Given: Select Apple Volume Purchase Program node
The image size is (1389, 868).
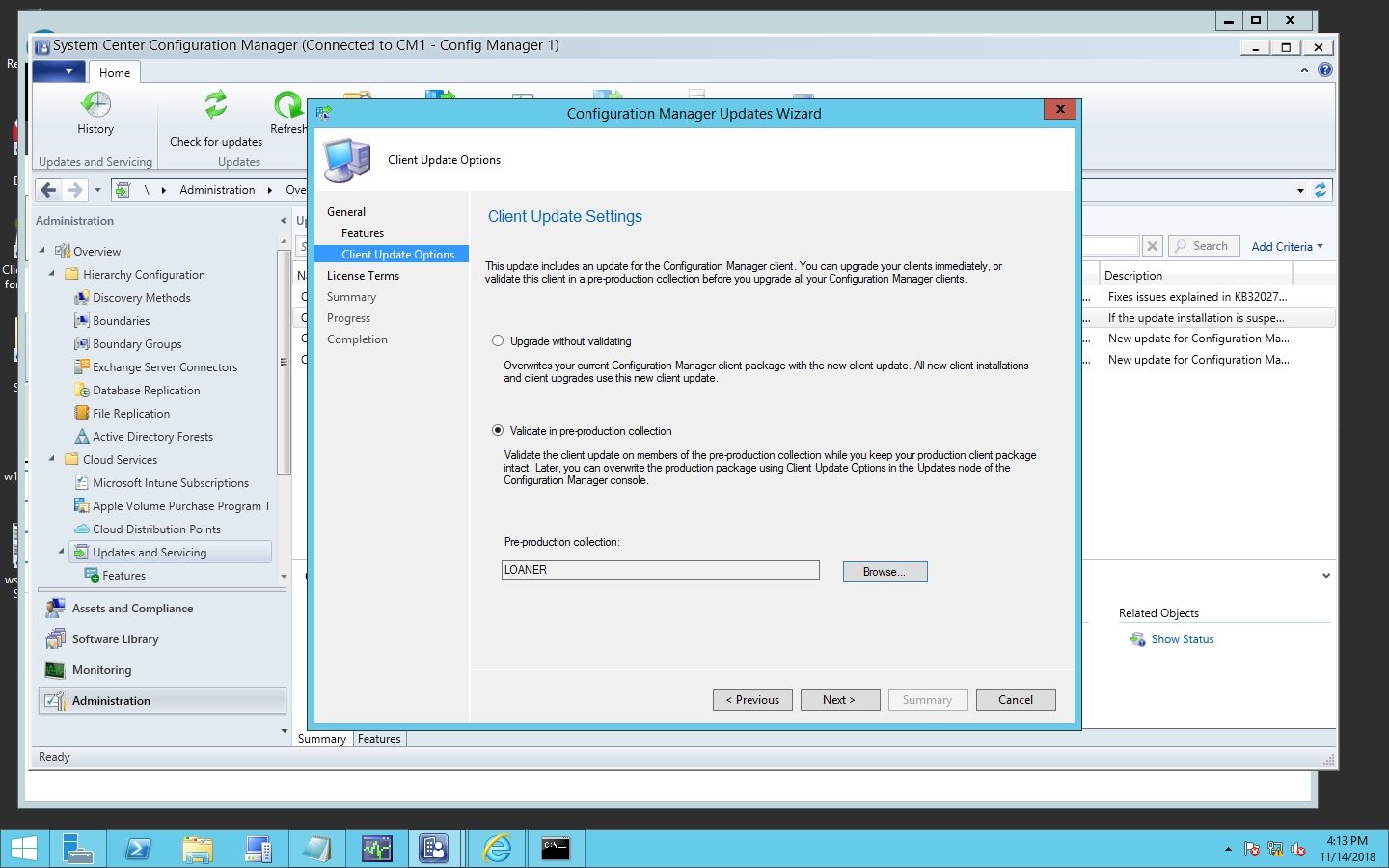Looking at the screenshot, I should tap(181, 506).
